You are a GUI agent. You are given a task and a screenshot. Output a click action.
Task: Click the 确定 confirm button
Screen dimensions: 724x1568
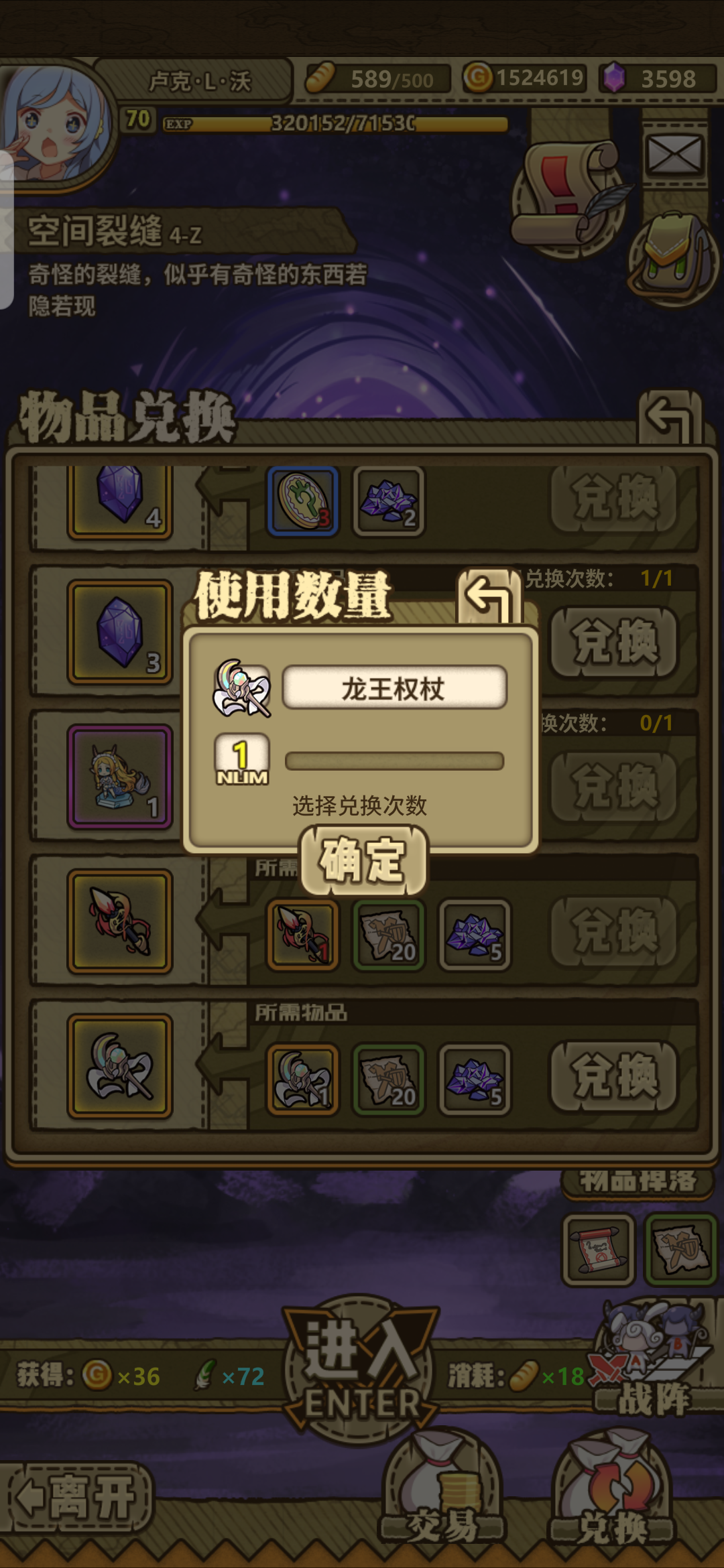click(363, 860)
